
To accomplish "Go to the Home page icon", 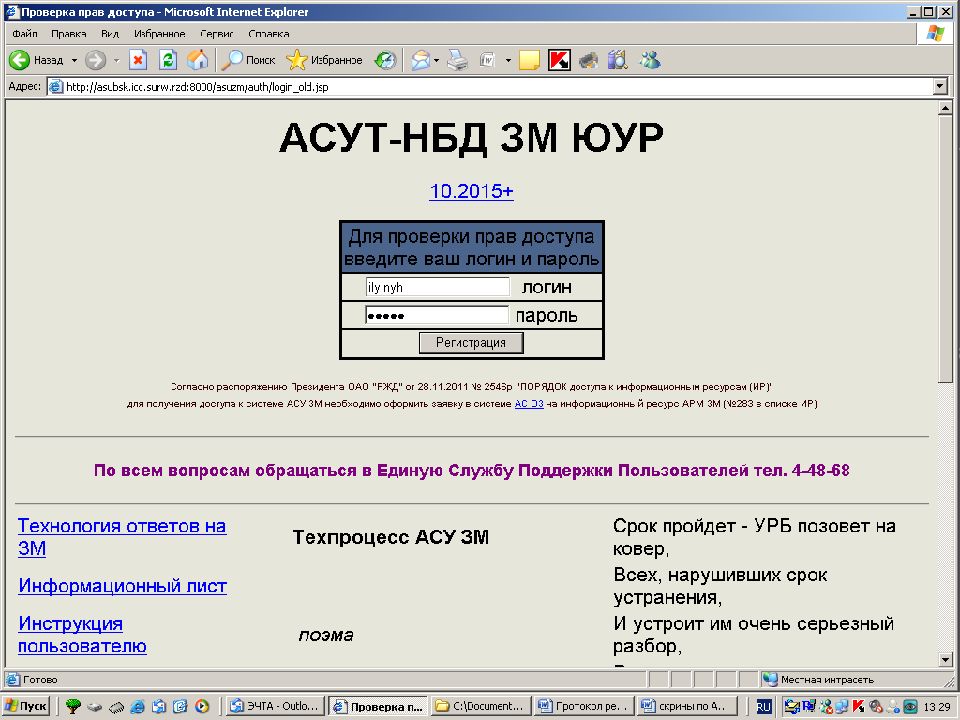I will click(x=197, y=60).
